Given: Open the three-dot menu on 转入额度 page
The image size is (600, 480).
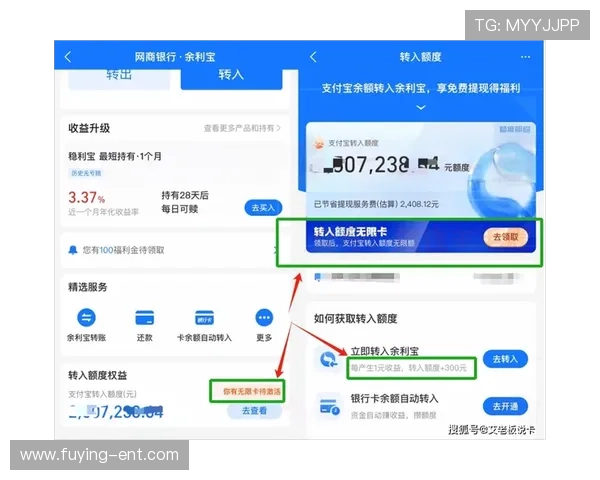Looking at the screenshot, I should point(525,57).
